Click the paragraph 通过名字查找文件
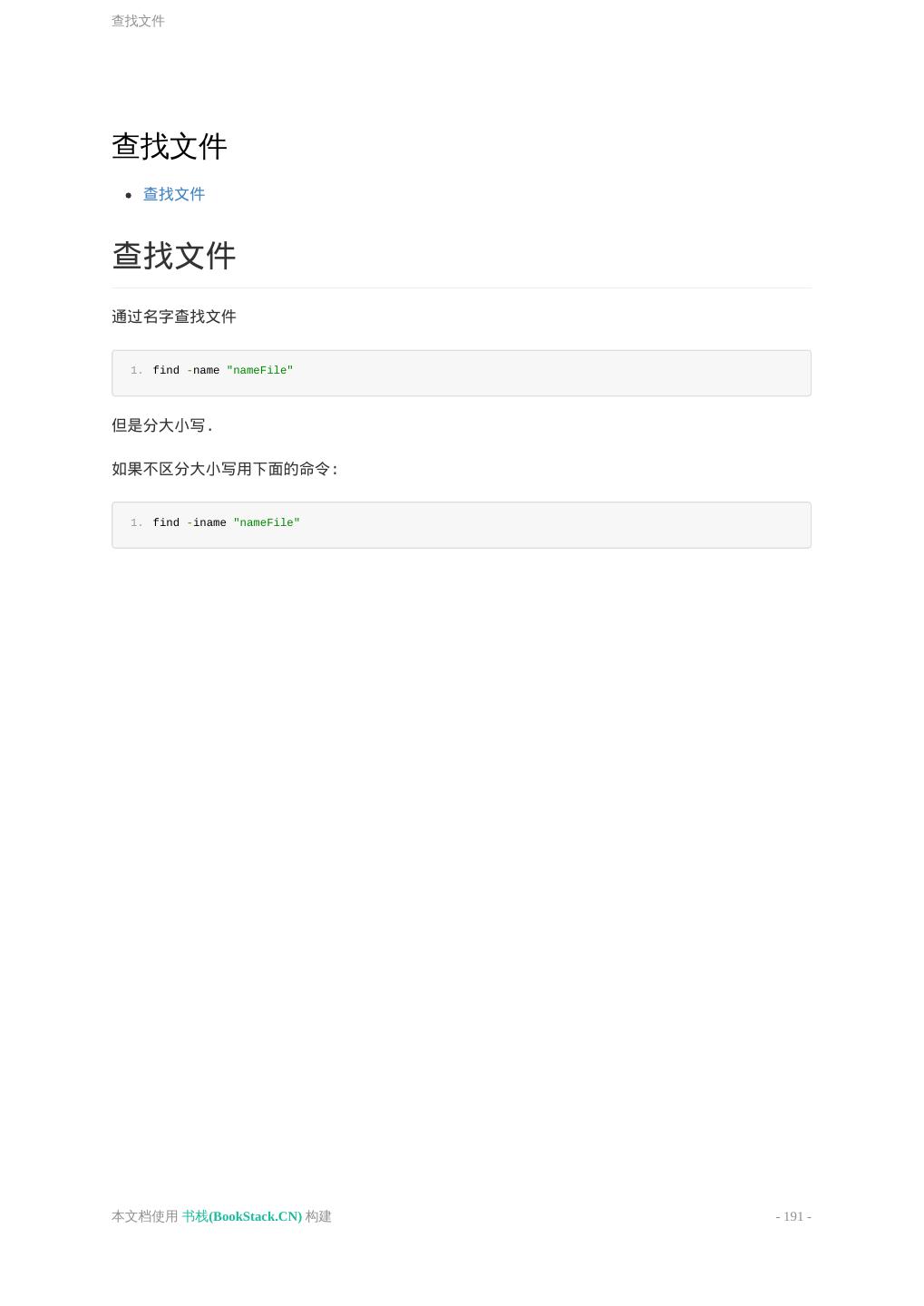 174,317
